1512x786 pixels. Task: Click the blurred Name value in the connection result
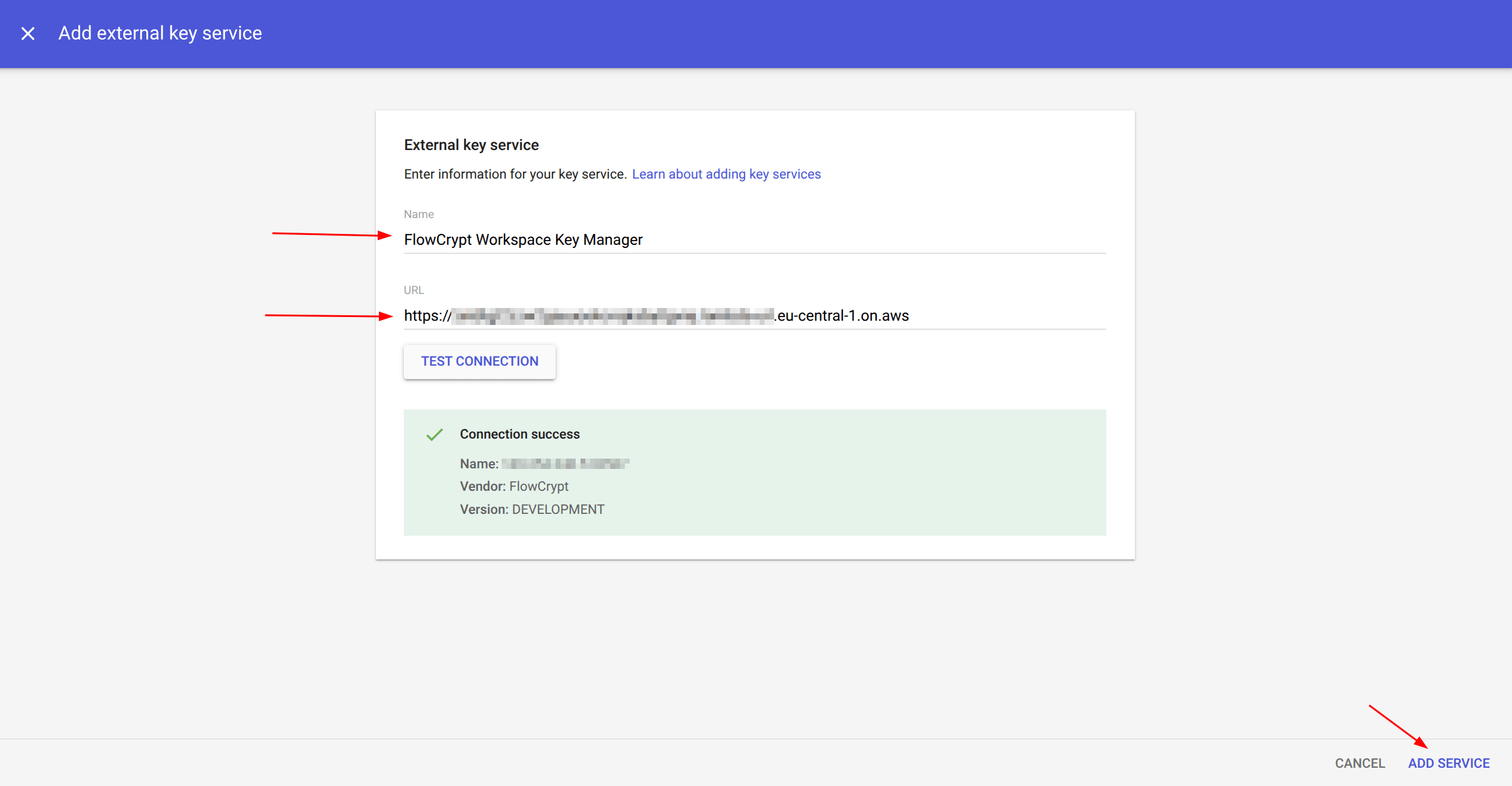coord(565,464)
